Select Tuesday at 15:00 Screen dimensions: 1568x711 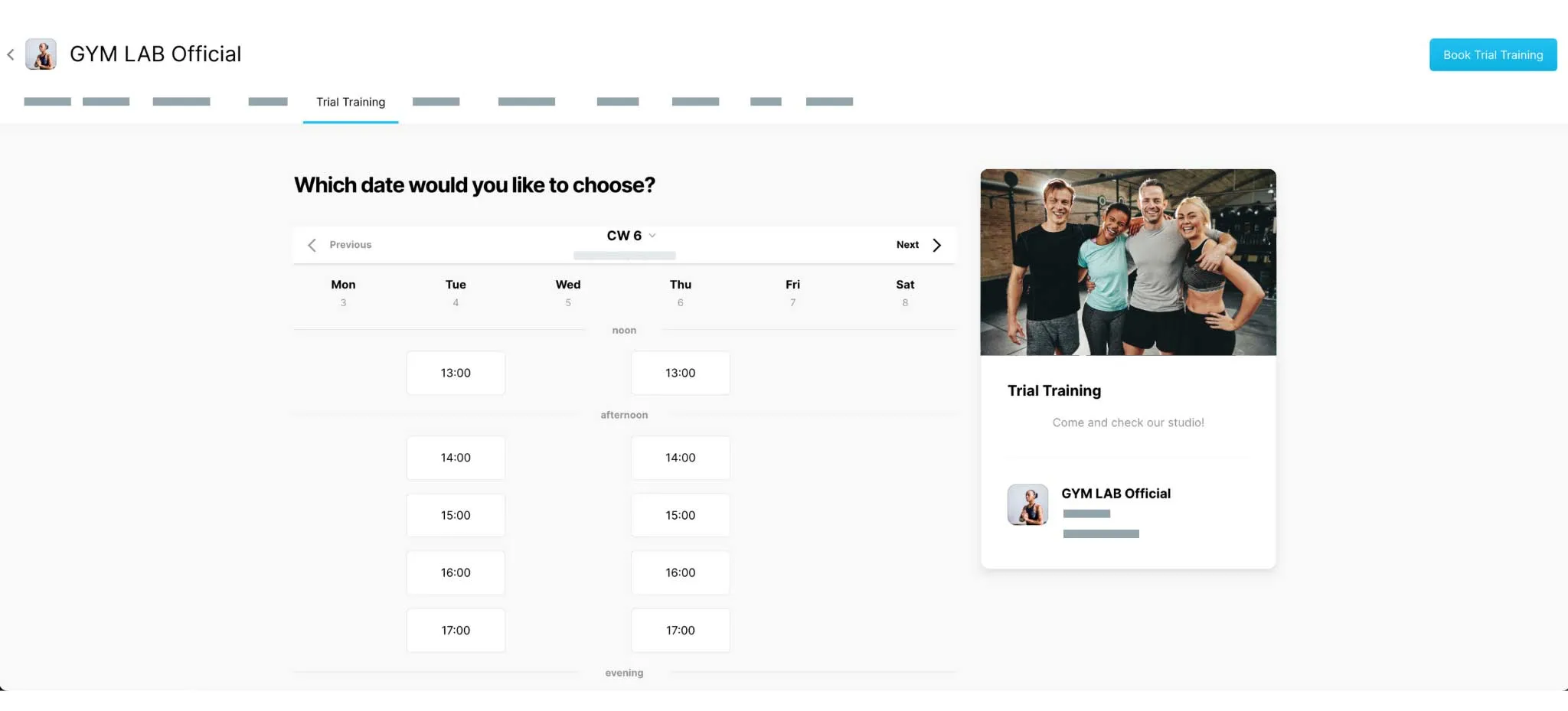[x=456, y=515]
